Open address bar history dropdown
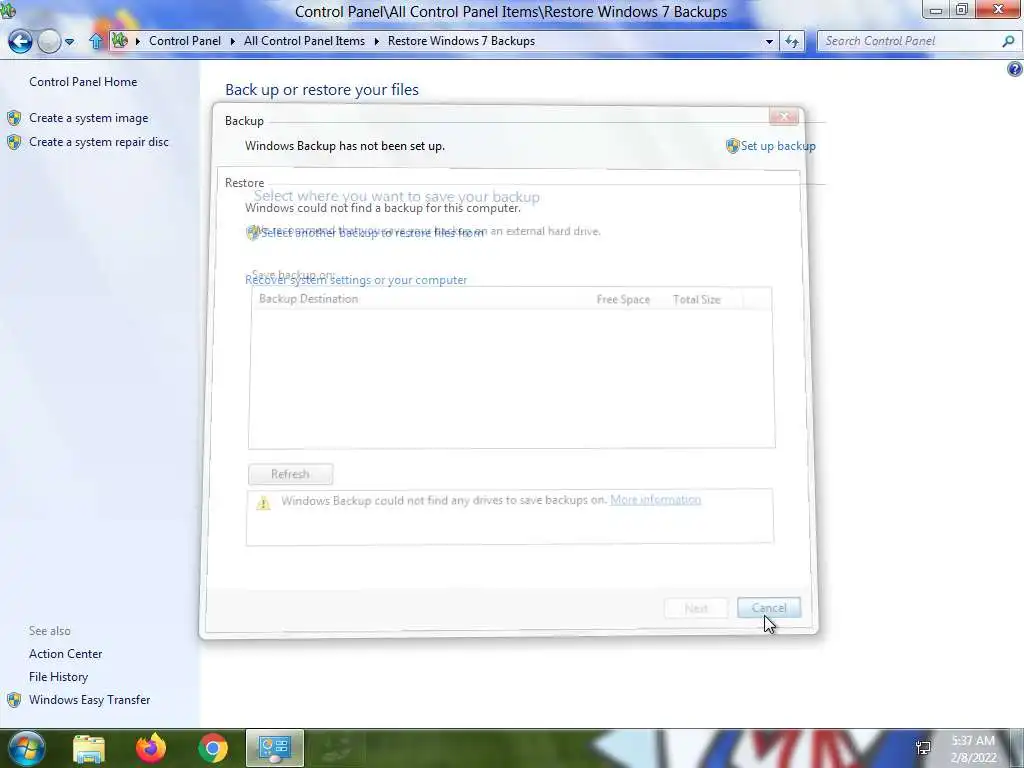The image size is (1024, 768). click(x=769, y=41)
